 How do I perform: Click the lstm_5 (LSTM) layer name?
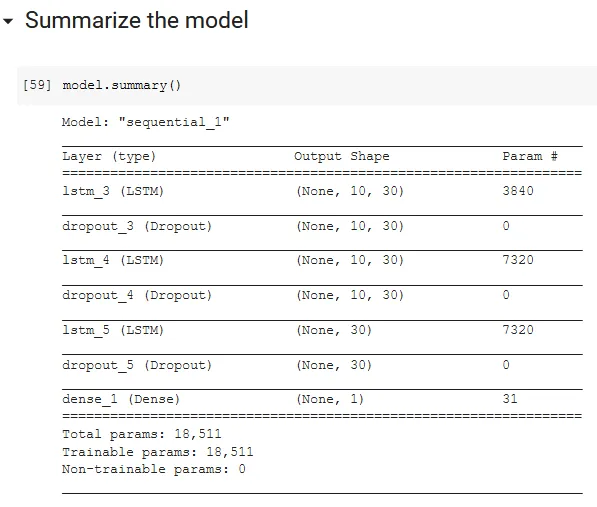click(113, 330)
